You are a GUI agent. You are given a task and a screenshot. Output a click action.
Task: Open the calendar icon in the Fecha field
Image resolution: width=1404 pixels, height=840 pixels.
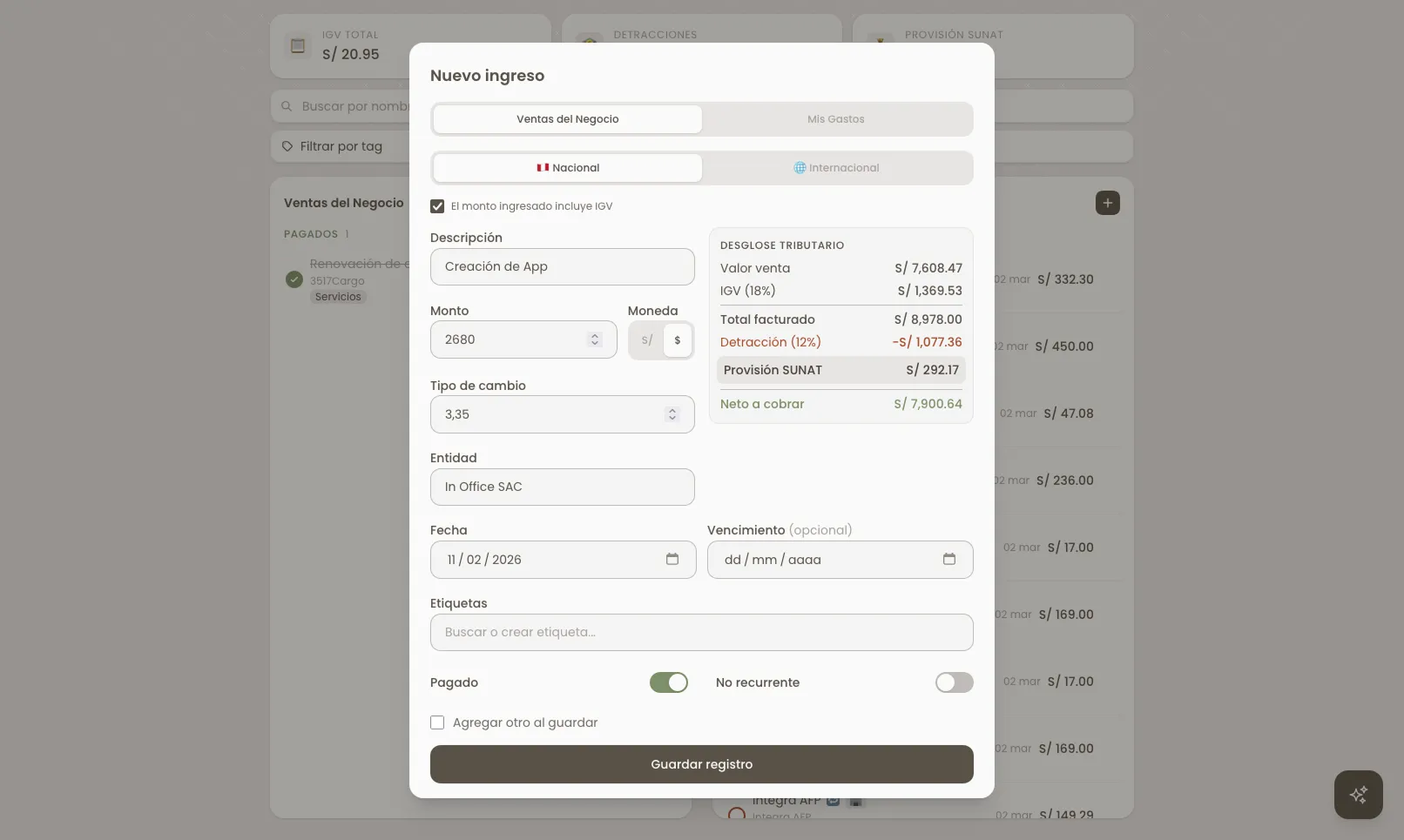672,560
